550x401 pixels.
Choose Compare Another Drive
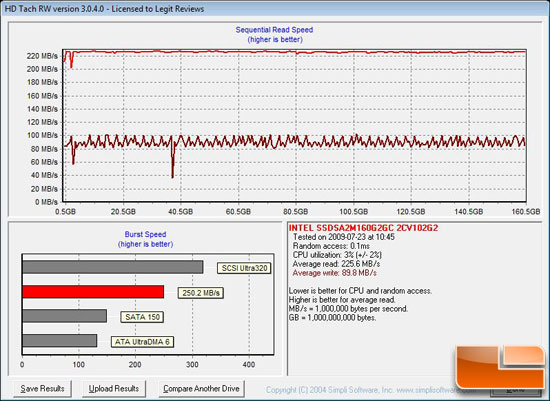[x=201, y=389]
